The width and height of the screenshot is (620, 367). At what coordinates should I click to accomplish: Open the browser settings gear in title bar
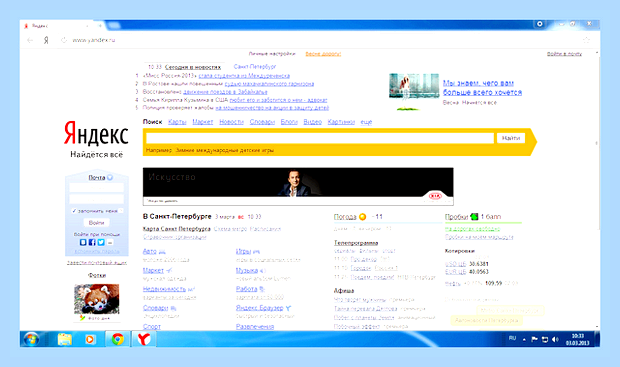point(539,24)
